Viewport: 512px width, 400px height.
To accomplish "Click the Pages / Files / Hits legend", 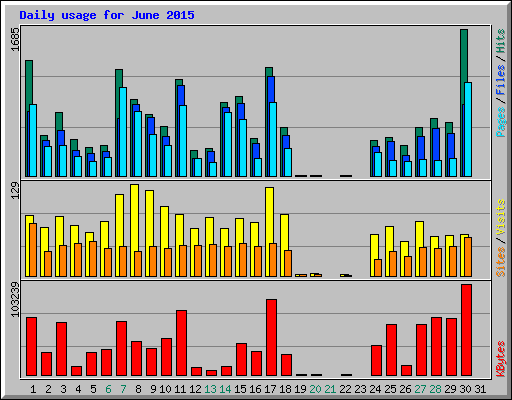I will 500,83.
